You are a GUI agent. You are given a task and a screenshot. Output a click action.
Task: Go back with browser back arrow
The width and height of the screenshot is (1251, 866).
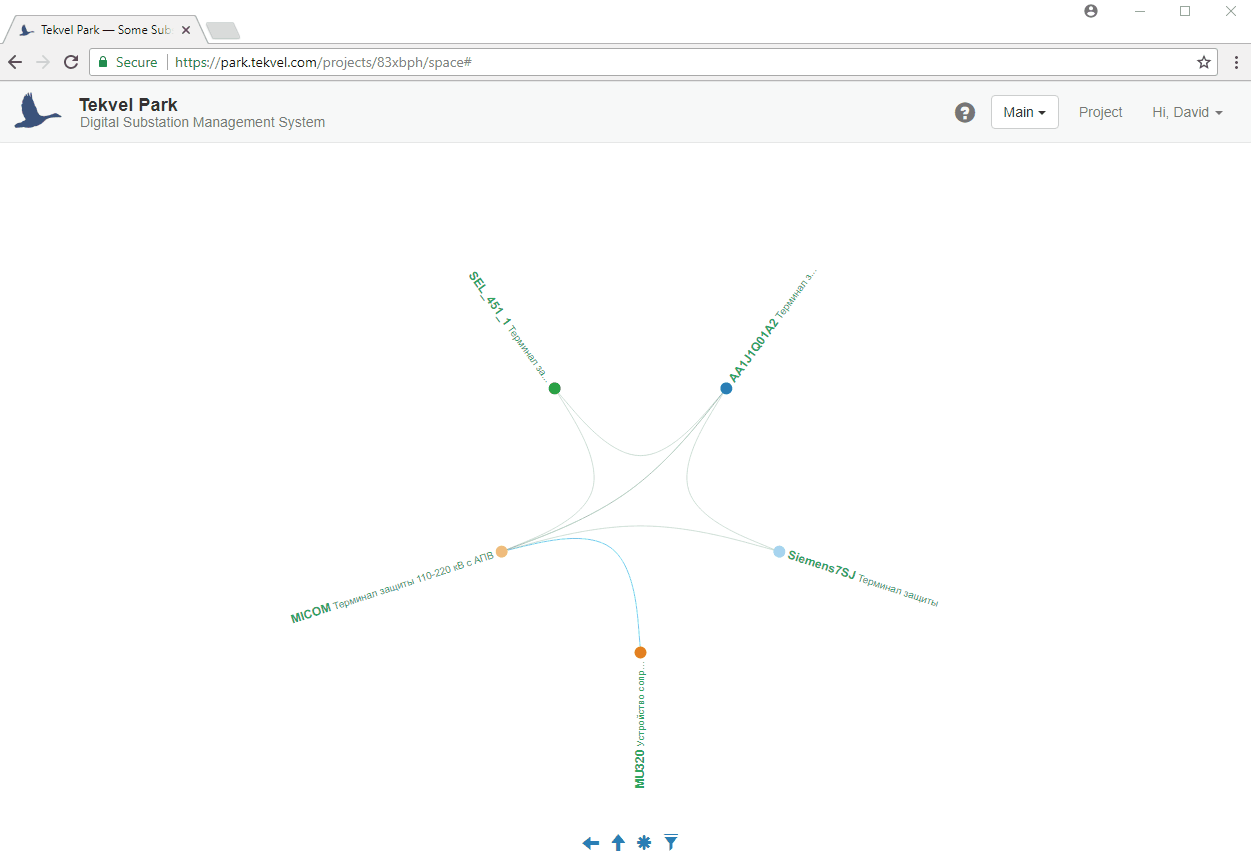[15, 62]
